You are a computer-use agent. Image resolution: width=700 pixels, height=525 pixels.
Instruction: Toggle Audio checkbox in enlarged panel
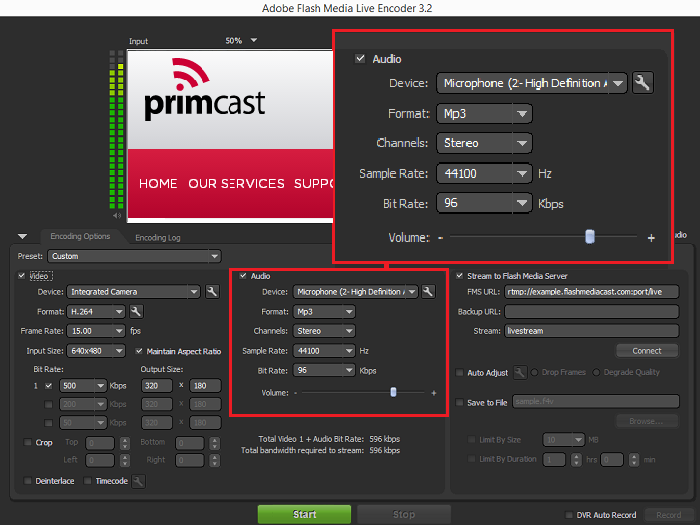(360, 58)
